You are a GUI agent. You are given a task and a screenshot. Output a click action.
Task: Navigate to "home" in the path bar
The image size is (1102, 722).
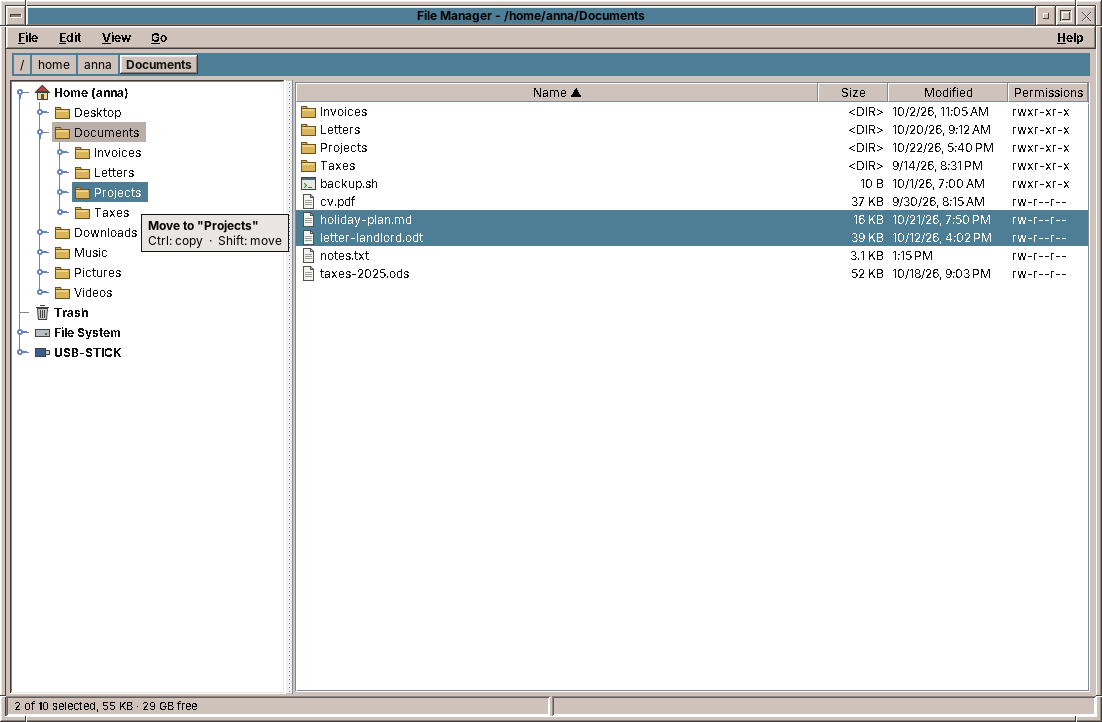pyautogui.click(x=53, y=65)
